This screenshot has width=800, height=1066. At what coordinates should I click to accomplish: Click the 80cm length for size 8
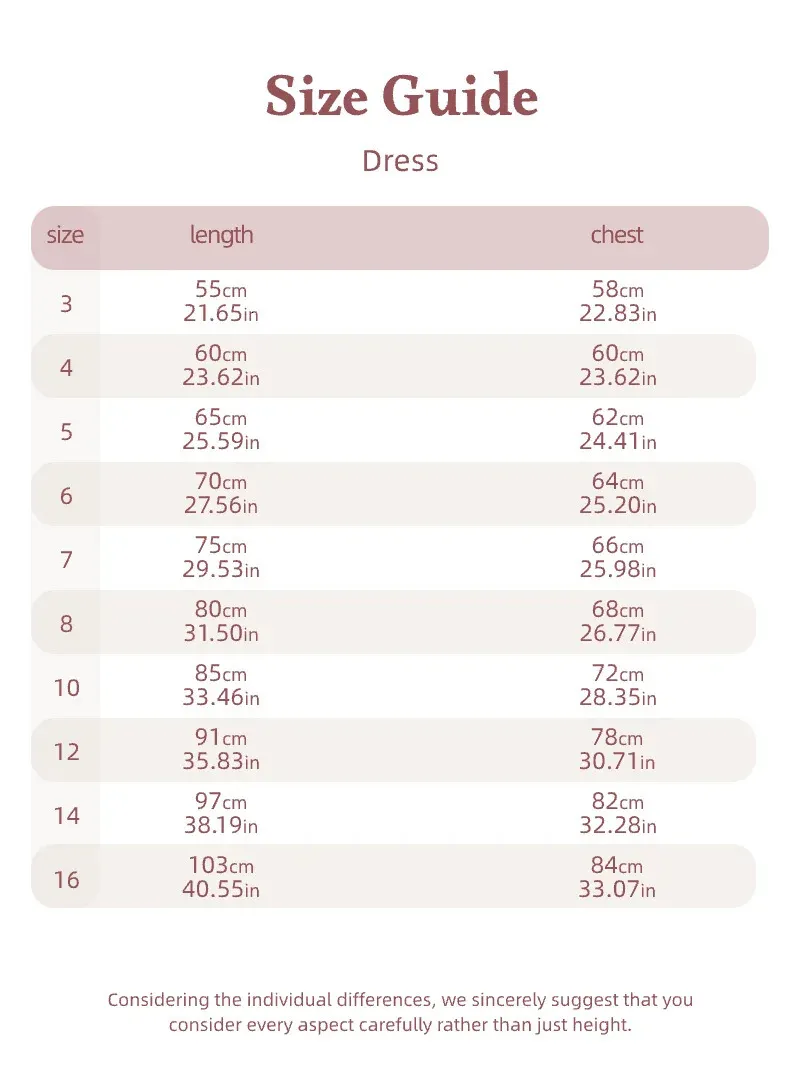click(221, 610)
